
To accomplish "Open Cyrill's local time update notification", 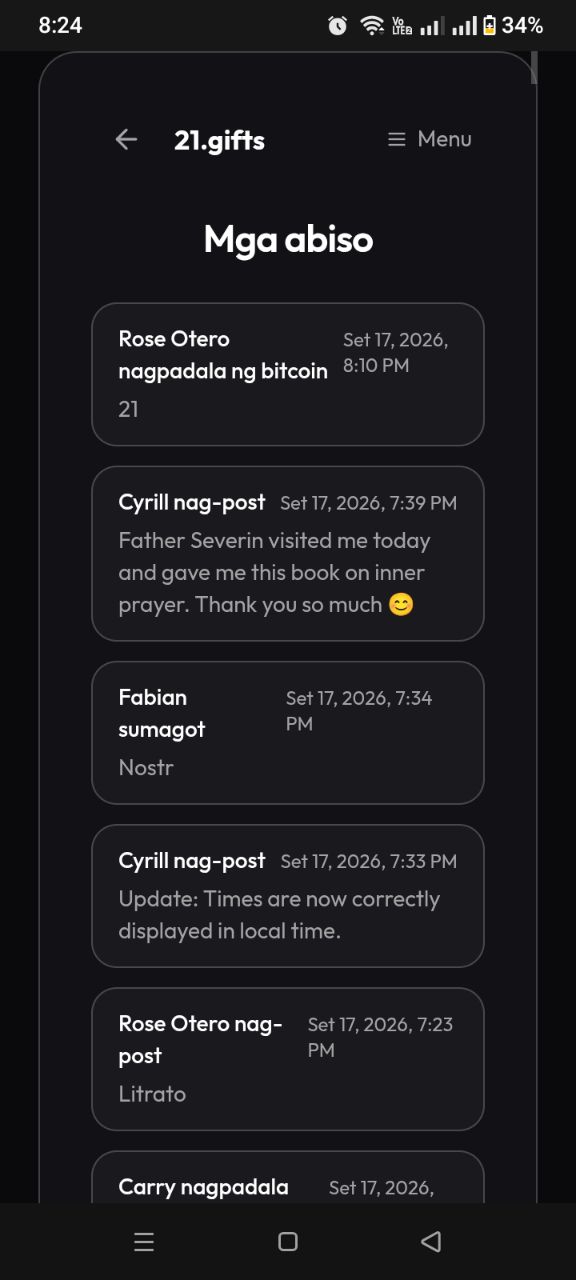I will tap(288, 895).
